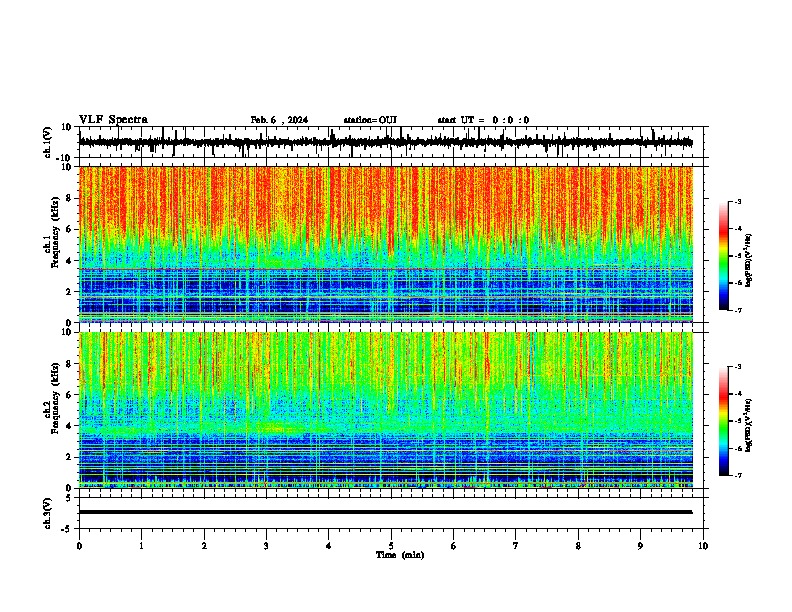Click the time axis tick label "1"
792x612 pixels.
coord(141,546)
